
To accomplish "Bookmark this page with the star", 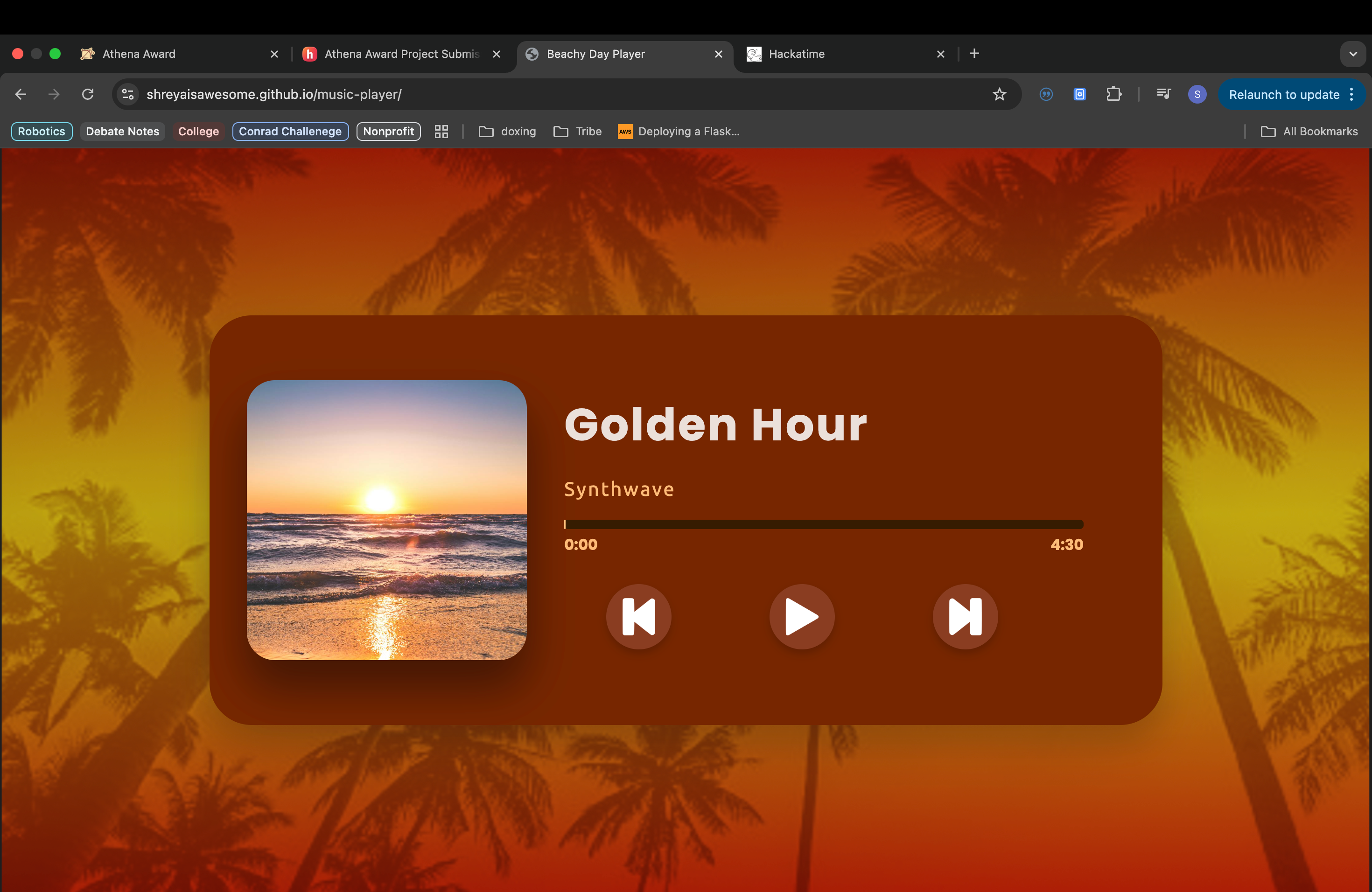I will (999, 95).
